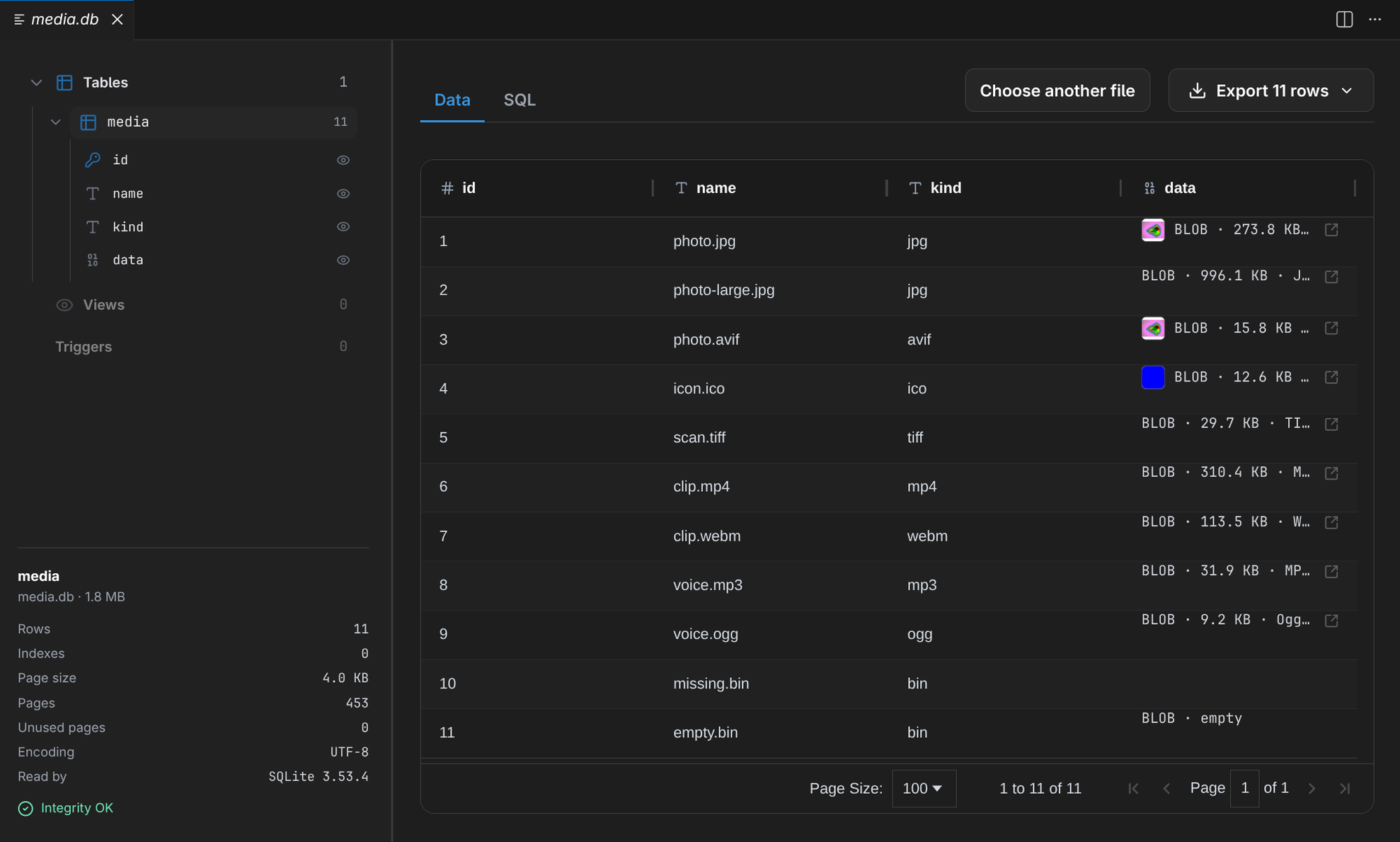
Task: Toggle visibility of the name column
Action: click(343, 193)
